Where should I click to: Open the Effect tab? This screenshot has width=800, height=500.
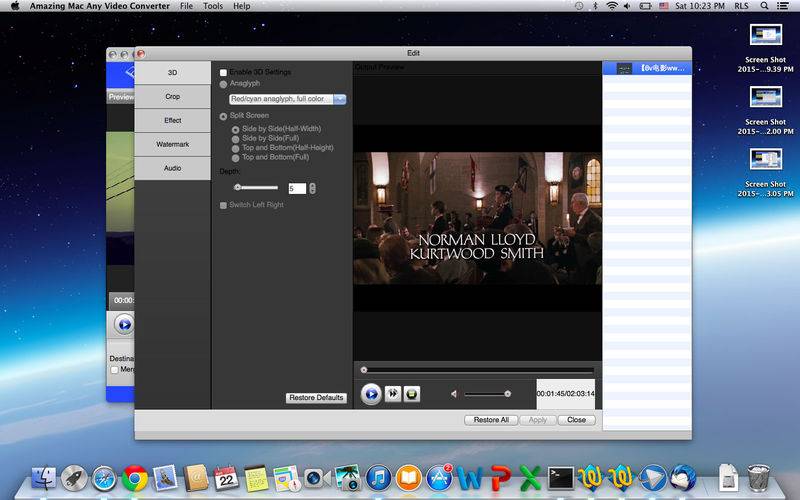click(x=172, y=120)
